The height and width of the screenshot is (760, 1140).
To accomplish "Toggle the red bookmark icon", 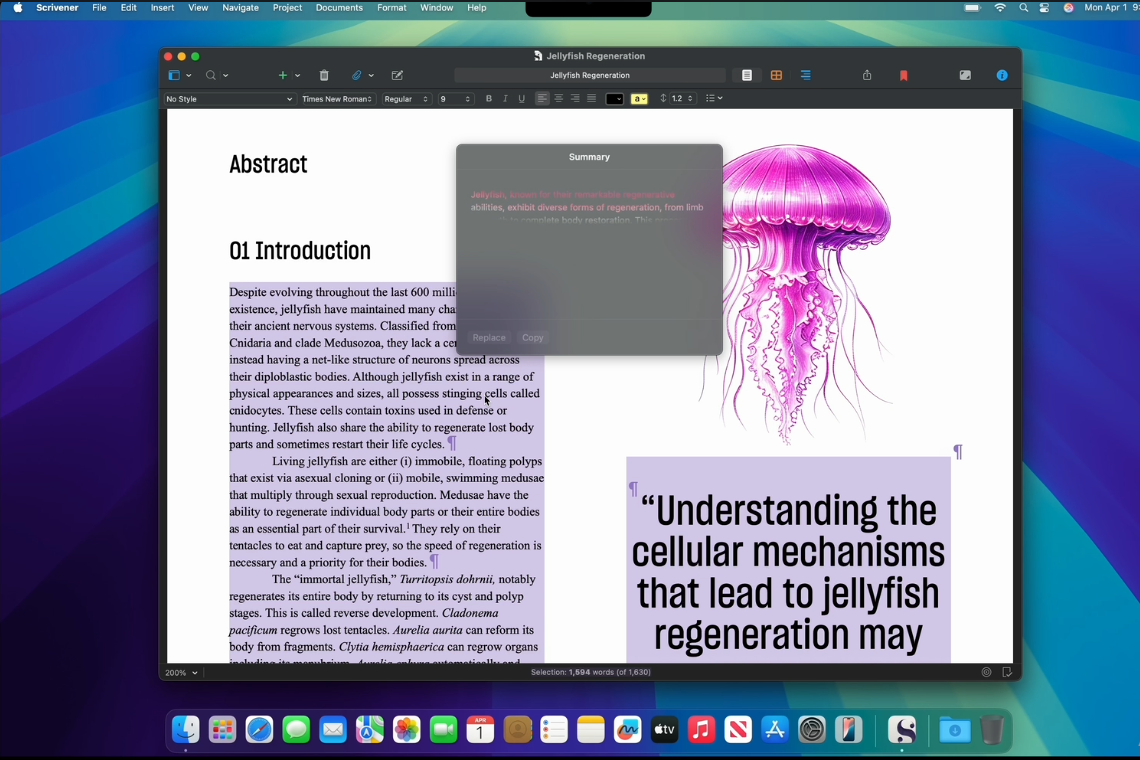I will point(904,76).
